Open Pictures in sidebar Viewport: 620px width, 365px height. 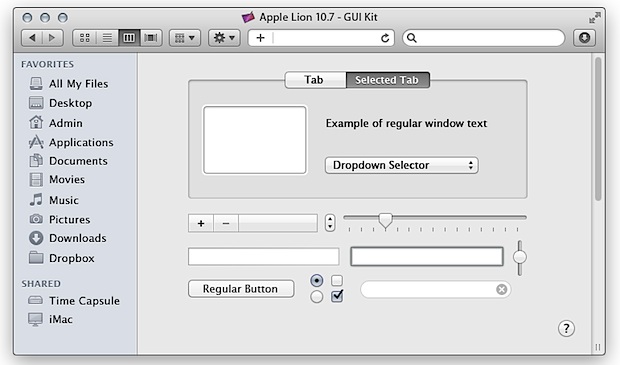(60, 219)
